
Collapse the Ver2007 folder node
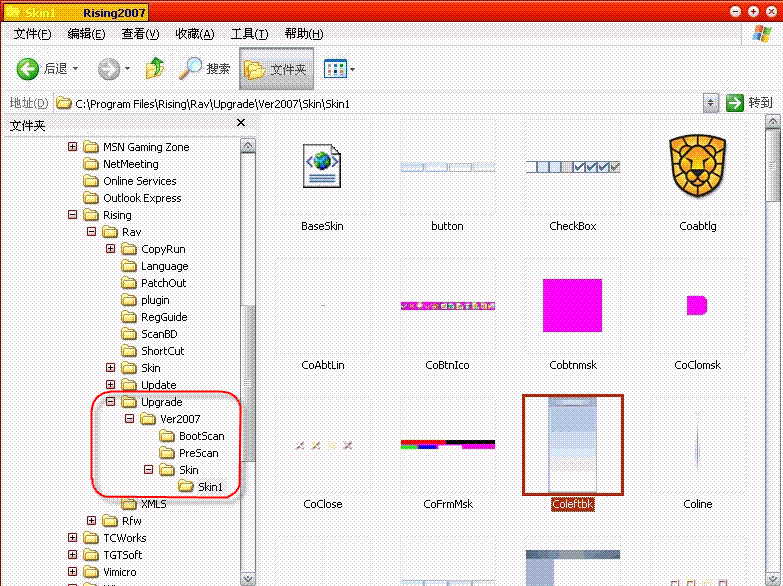click(129, 418)
